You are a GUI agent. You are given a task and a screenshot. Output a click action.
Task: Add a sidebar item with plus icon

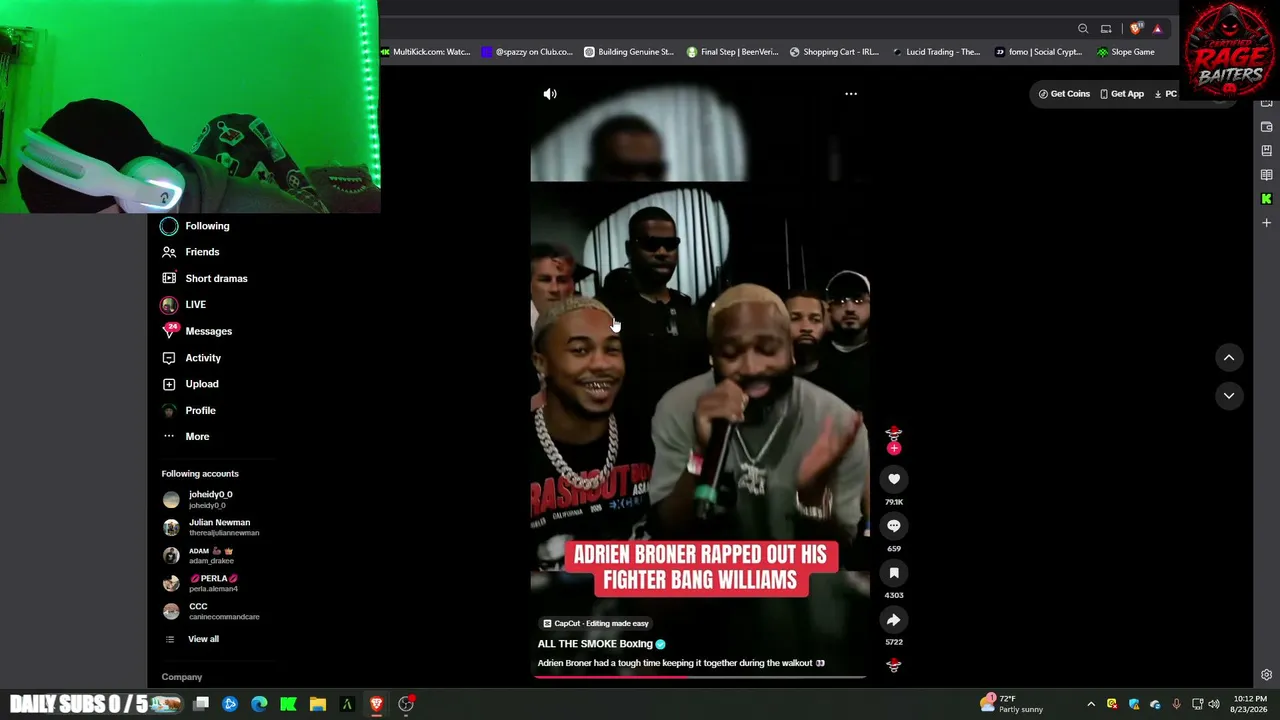1266,223
